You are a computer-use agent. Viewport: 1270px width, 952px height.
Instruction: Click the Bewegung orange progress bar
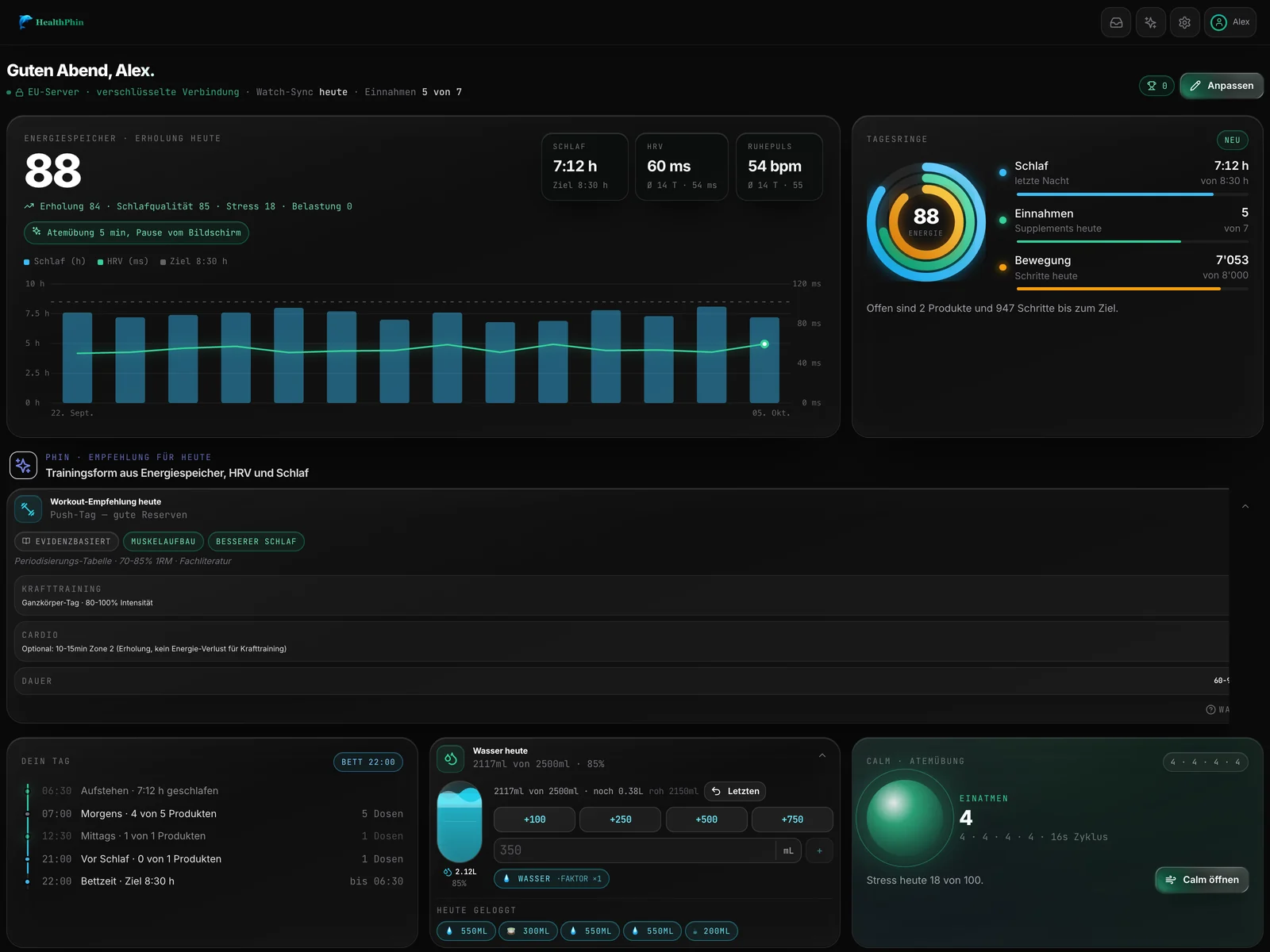pyautogui.click(x=1131, y=289)
